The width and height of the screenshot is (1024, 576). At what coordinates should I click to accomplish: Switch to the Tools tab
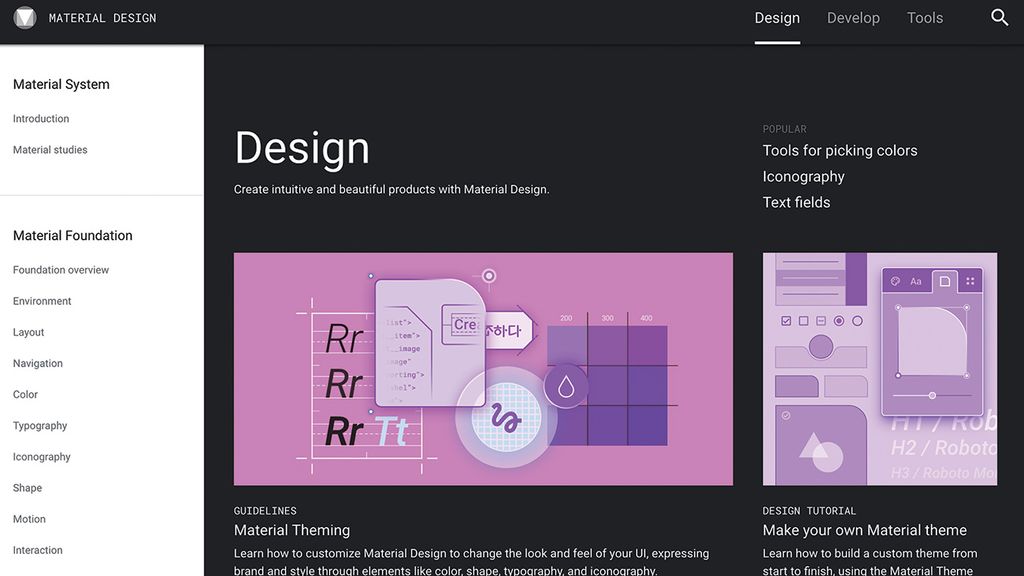point(924,17)
